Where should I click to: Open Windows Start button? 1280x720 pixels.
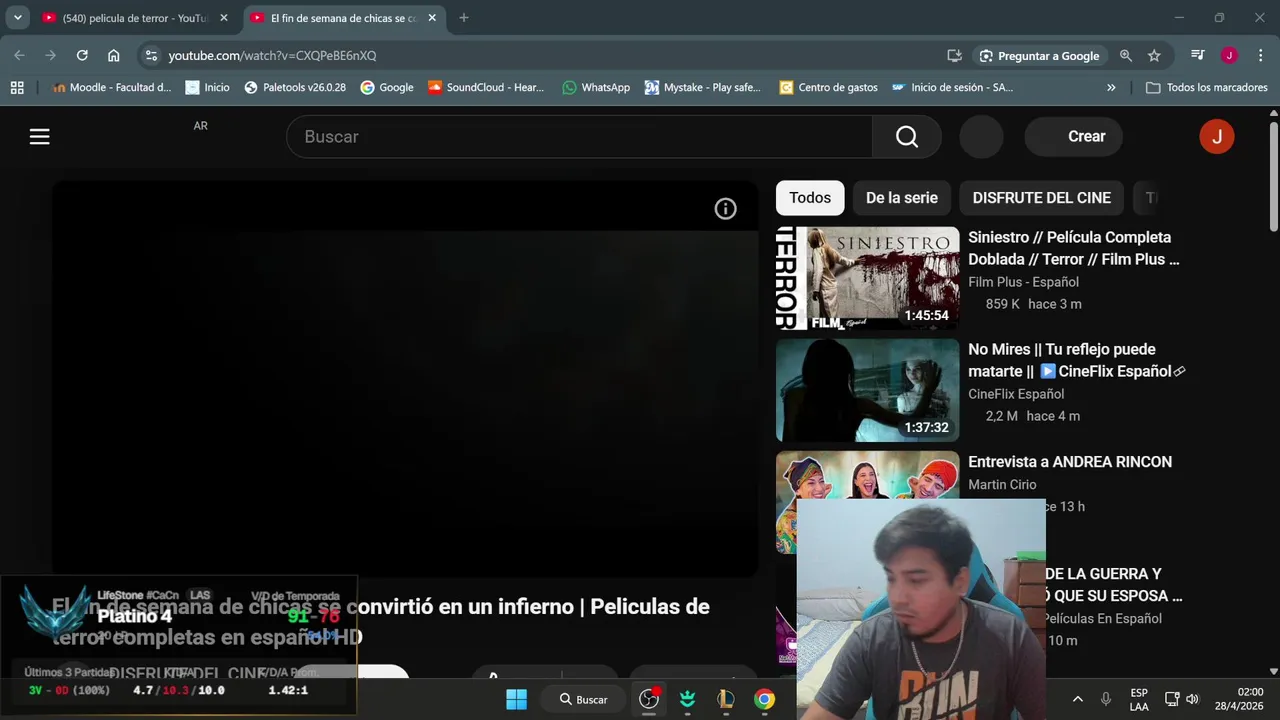tap(516, 699)
